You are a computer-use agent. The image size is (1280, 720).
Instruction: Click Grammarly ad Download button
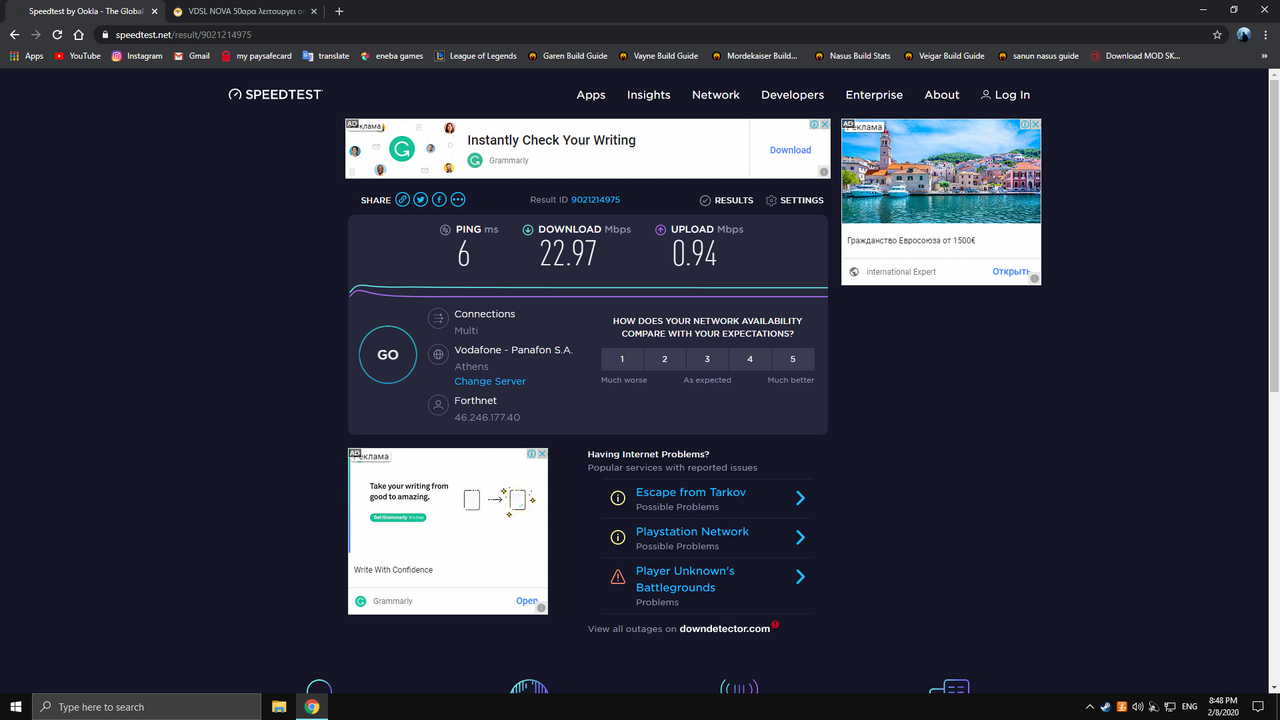[790, 150]
